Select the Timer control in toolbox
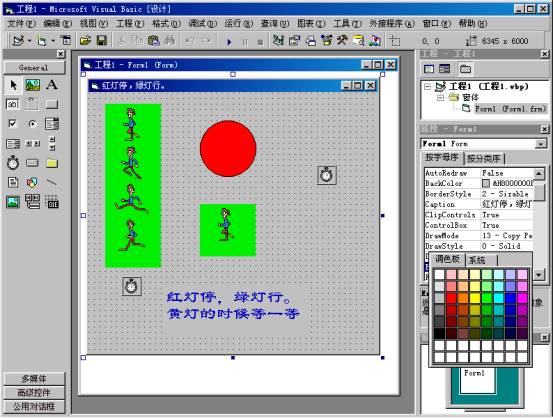 coord(13,163)
